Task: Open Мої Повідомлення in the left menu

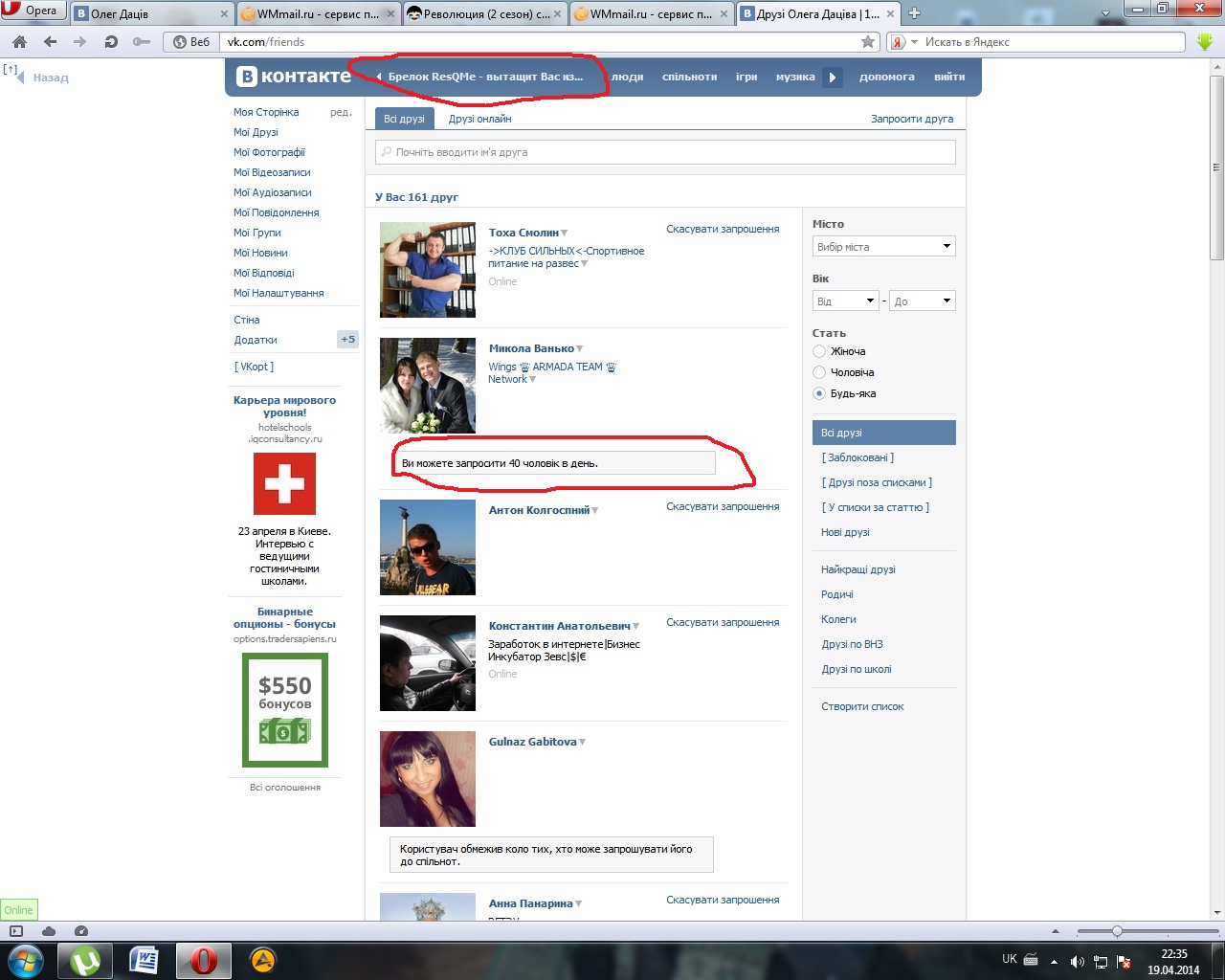Action: point(277,212)
